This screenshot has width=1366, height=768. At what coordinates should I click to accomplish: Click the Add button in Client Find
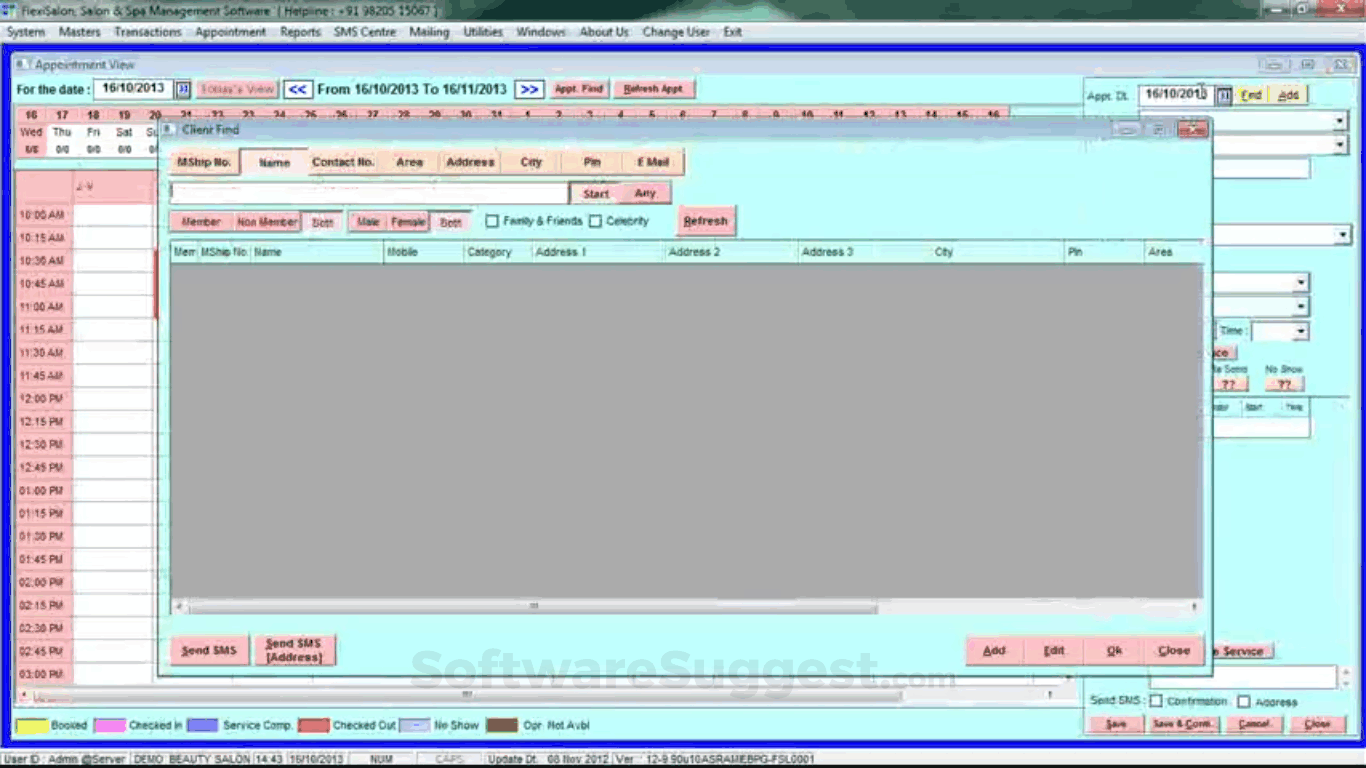(994, 650)
